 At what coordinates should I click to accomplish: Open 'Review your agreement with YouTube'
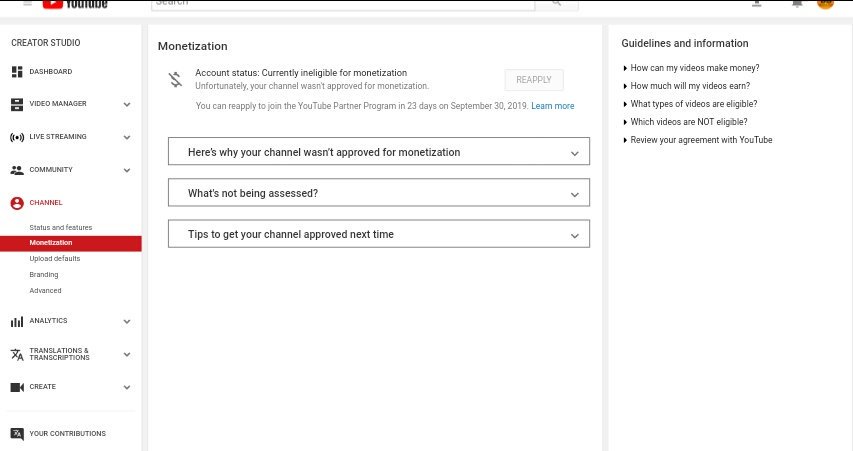click(x=701, y=140)
